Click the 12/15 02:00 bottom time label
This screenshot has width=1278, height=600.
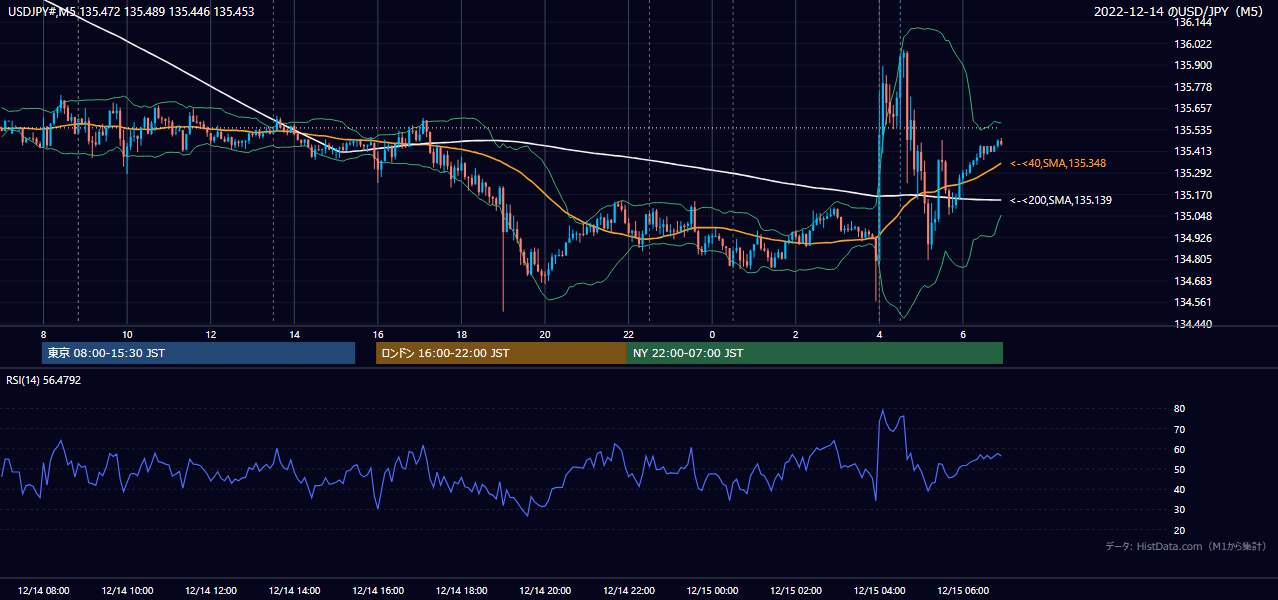796,591
